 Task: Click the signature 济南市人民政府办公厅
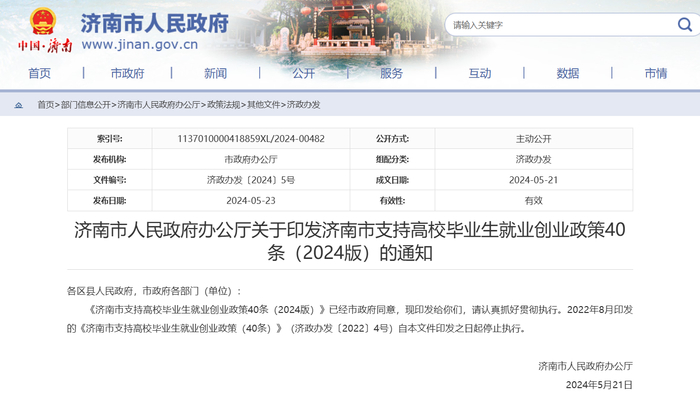pyautogui.click(x=585, y=366)
